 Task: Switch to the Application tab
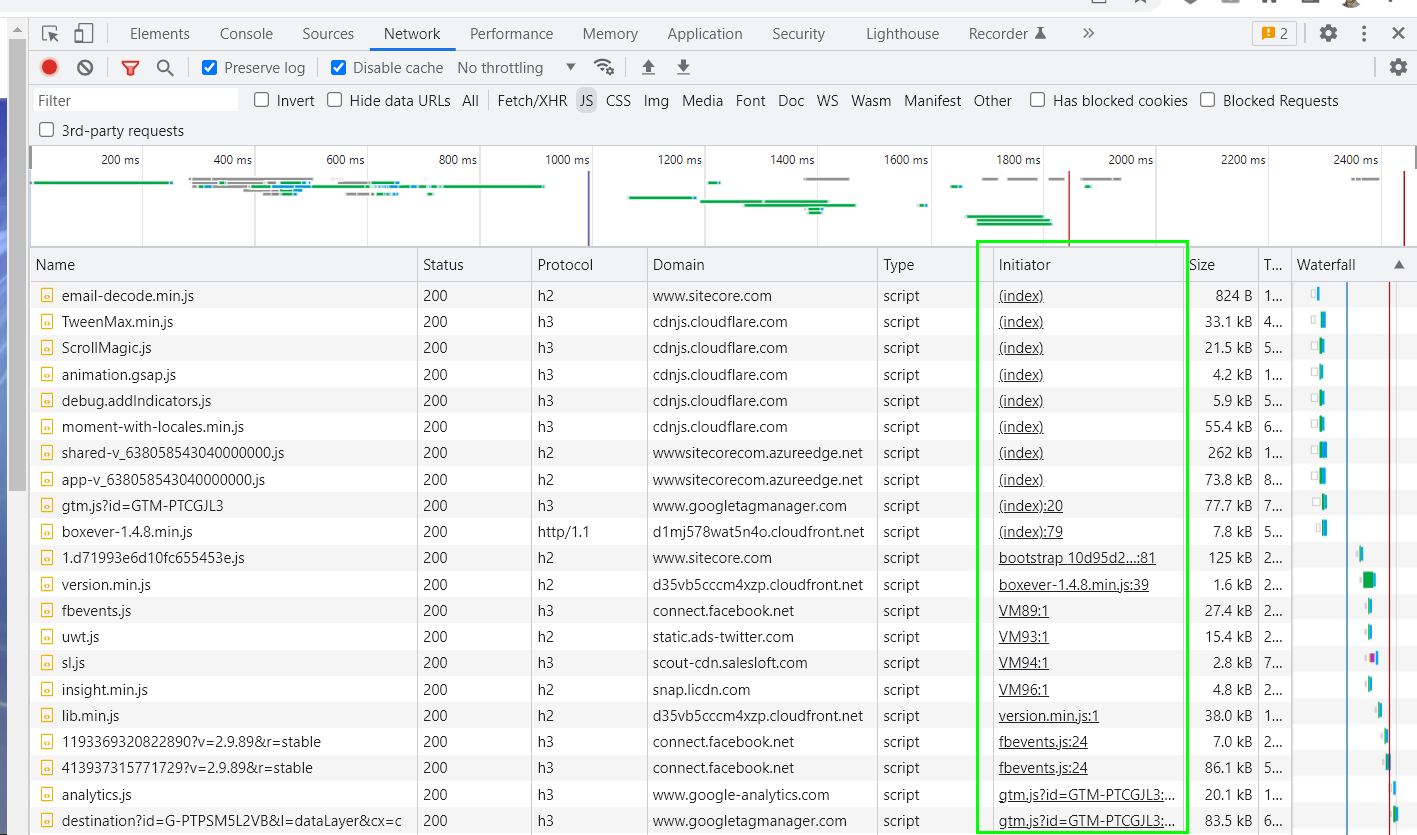[705, 34]
